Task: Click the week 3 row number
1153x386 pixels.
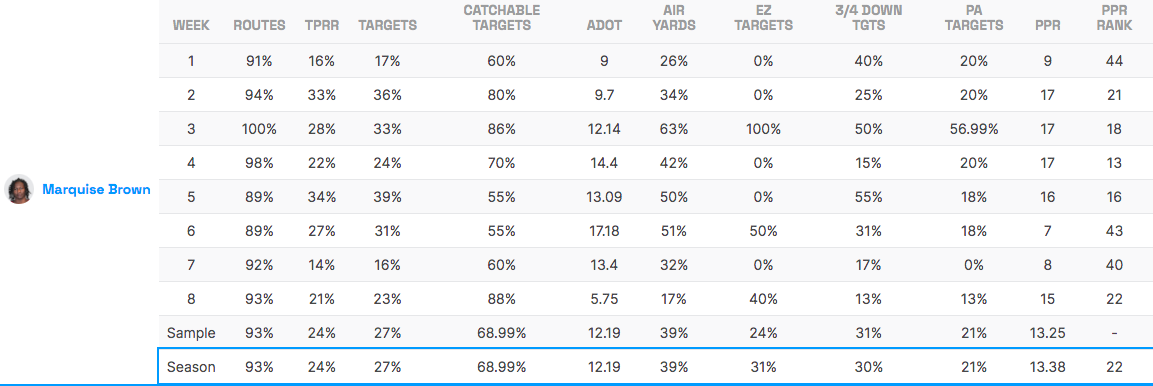Action: [191, 129]
